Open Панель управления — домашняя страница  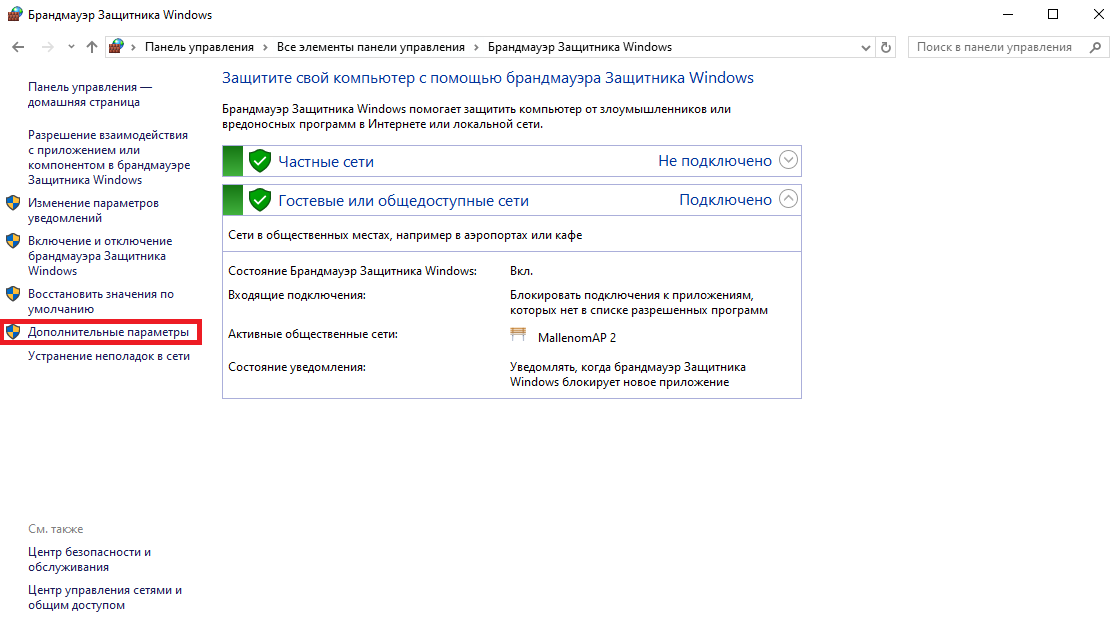pyautogui.click(x=90, y=94)
